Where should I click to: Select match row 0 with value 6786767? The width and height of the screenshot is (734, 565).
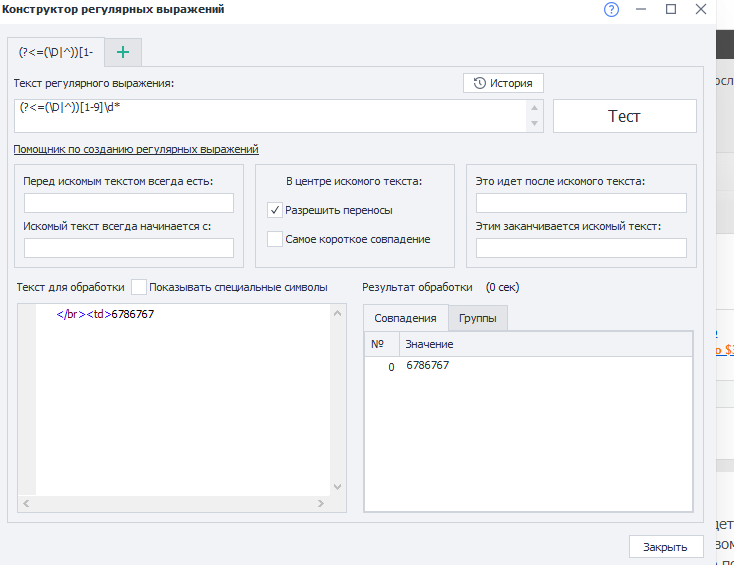click(x=427, y=366)
